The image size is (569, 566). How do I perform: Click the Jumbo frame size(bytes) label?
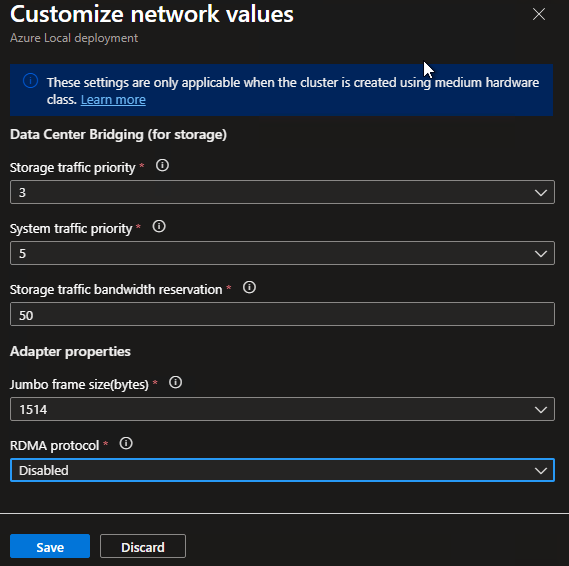[79, 384]
